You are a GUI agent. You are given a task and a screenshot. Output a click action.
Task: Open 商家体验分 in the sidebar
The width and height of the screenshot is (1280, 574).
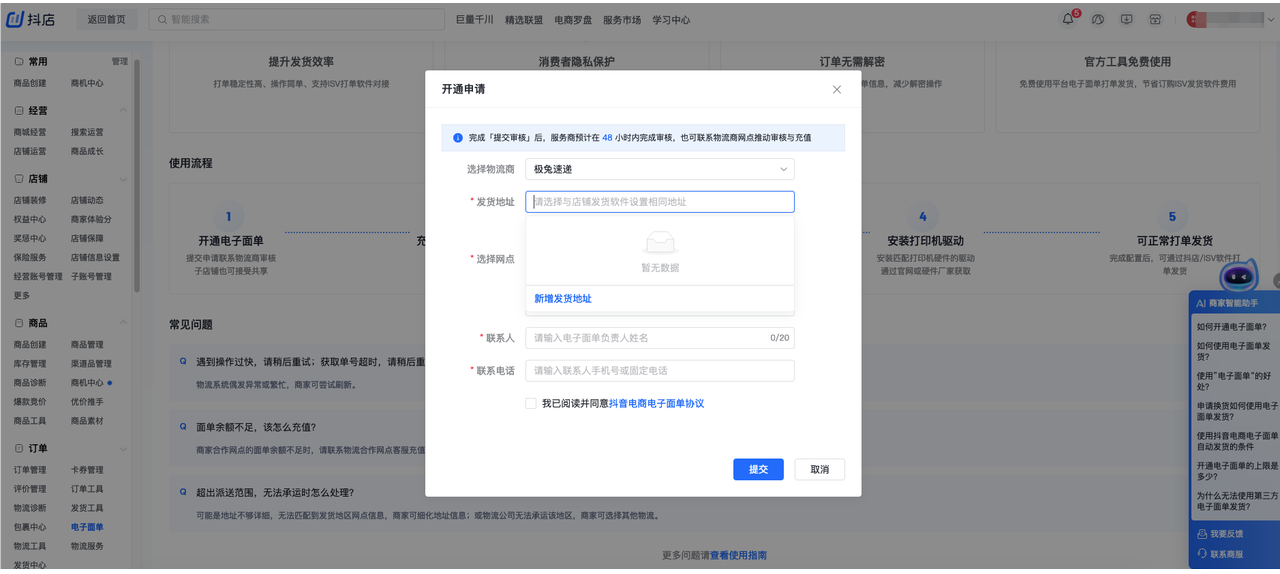(91, 219)
